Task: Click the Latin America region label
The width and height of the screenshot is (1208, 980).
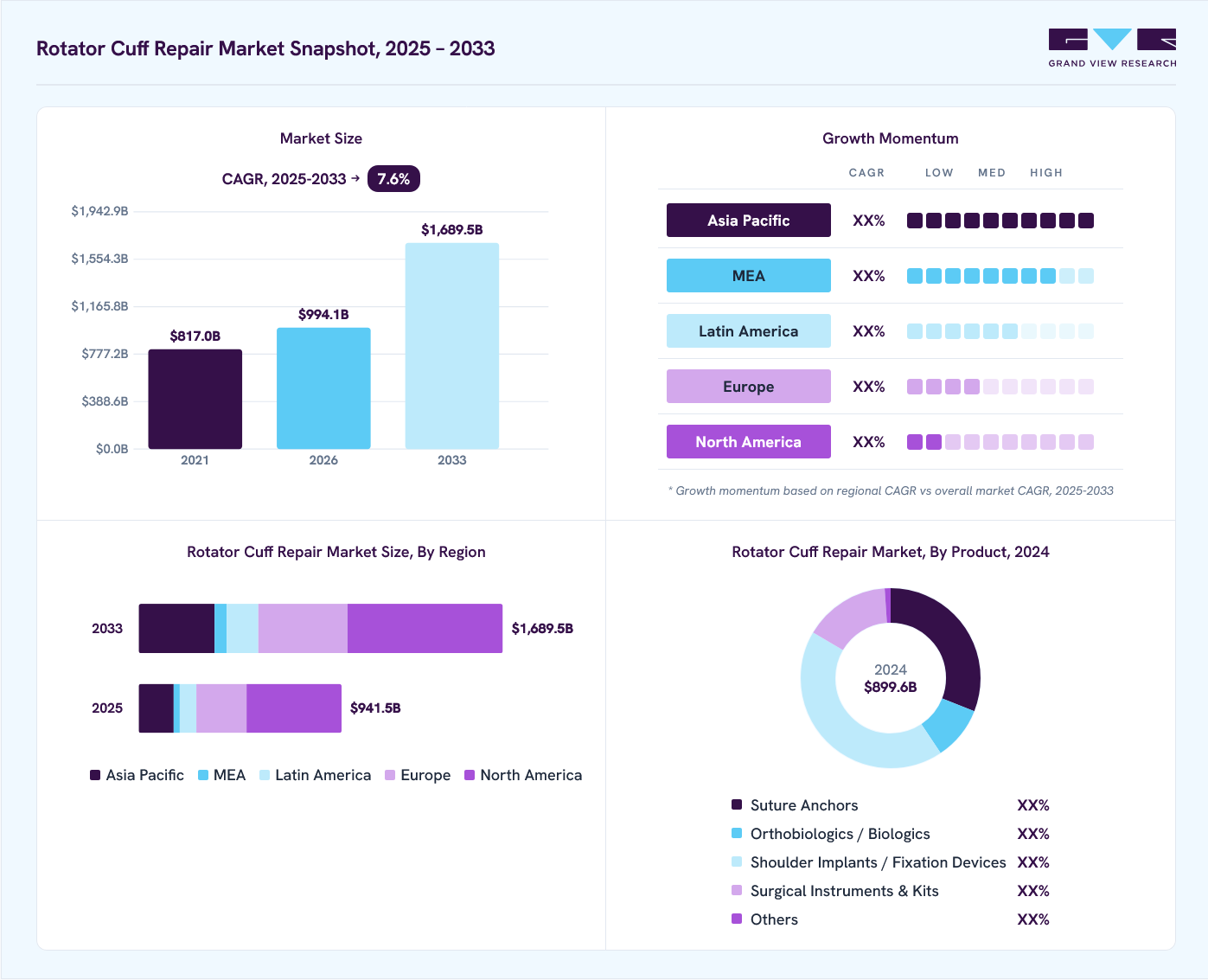Action: pyautogui.click(x=749, y=331)
